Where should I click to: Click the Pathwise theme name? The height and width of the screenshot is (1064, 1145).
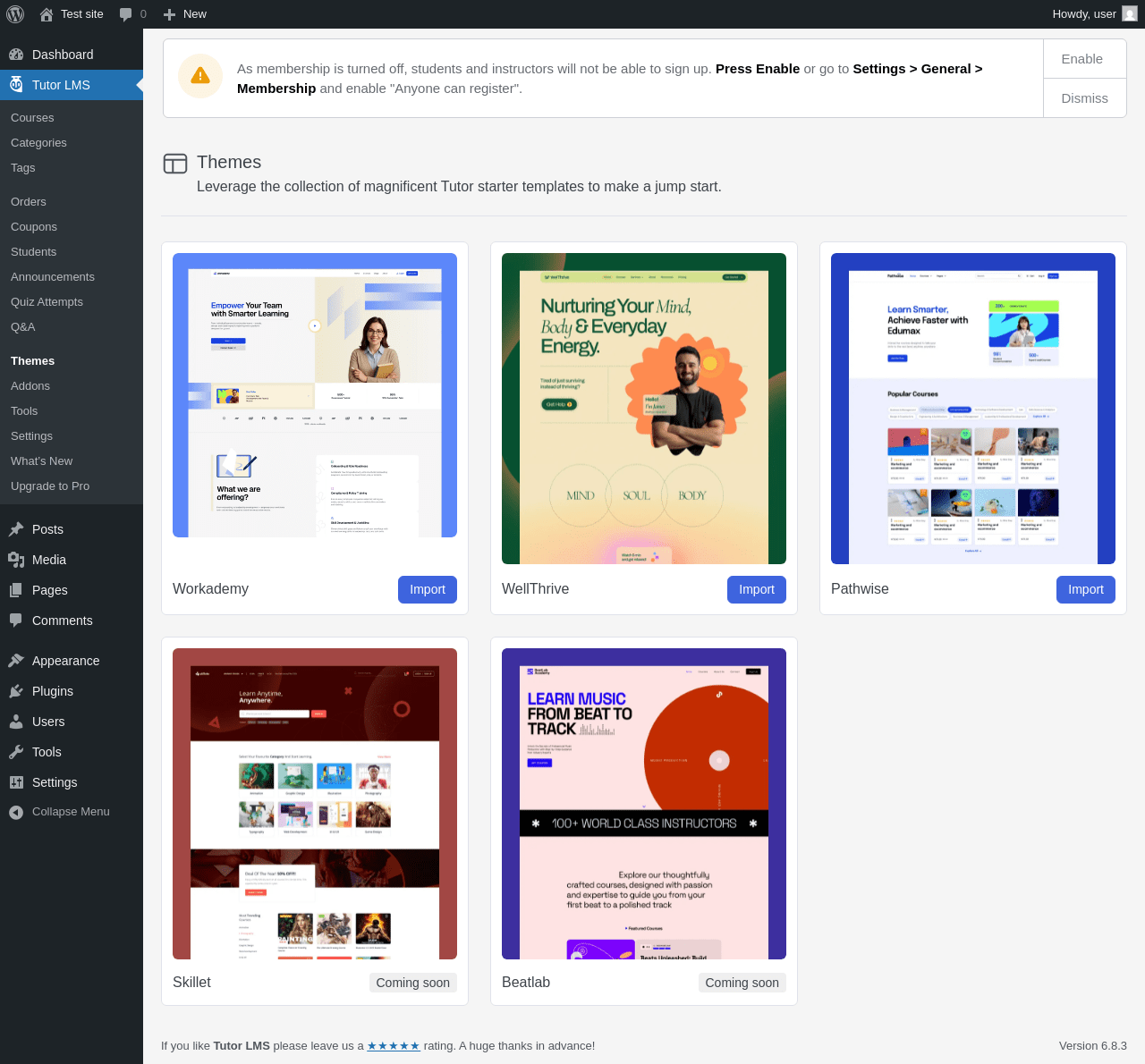(x=860, y=589)
